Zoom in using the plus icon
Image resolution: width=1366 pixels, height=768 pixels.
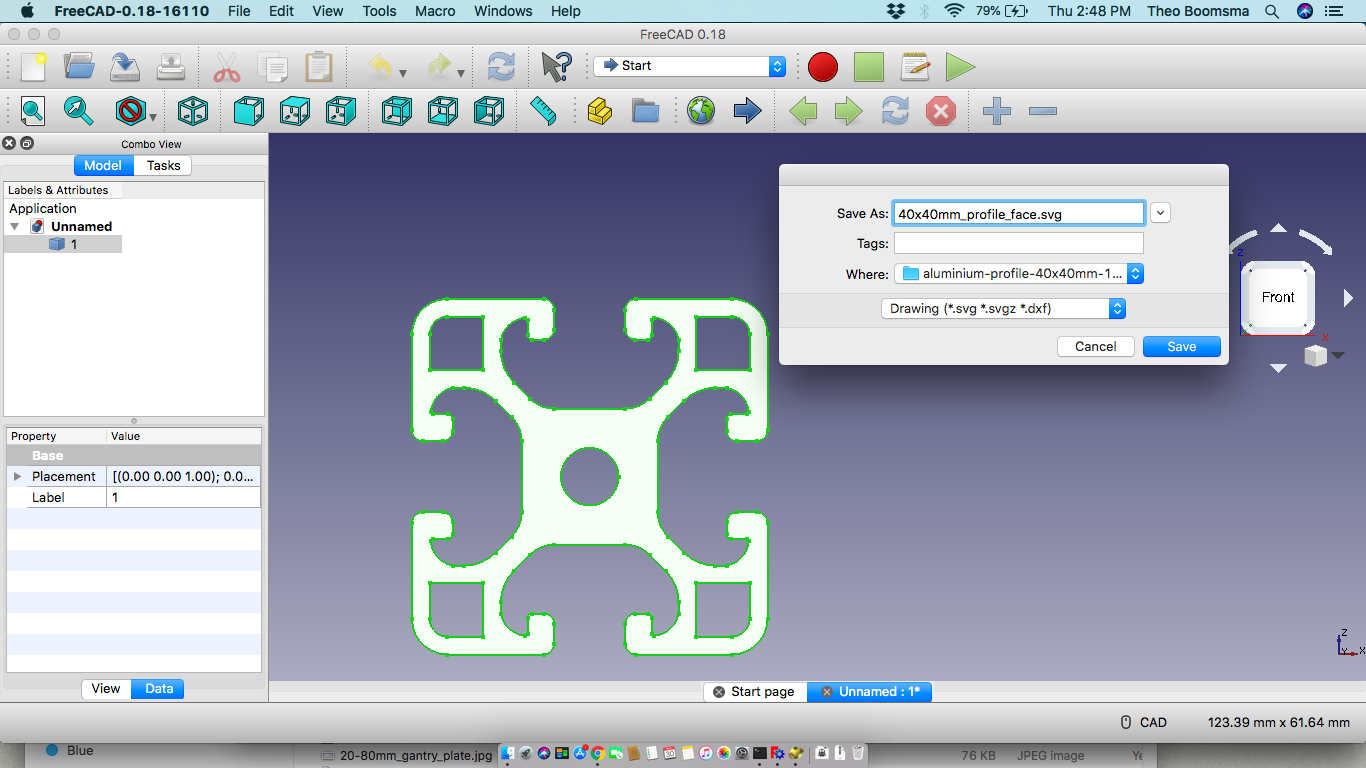(x=995, y=111)
